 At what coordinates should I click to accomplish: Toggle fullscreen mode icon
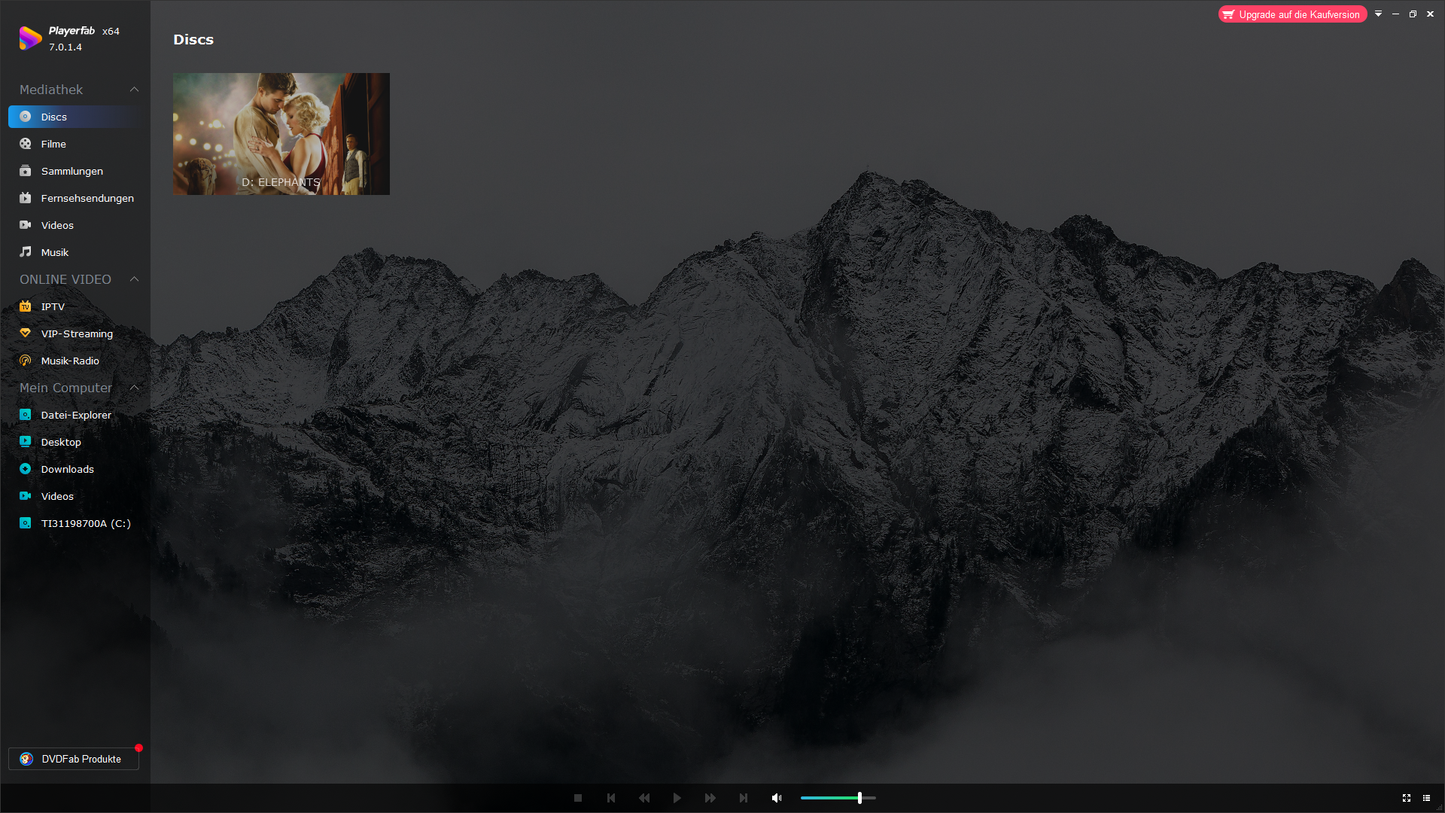[x=1406, y=798]
